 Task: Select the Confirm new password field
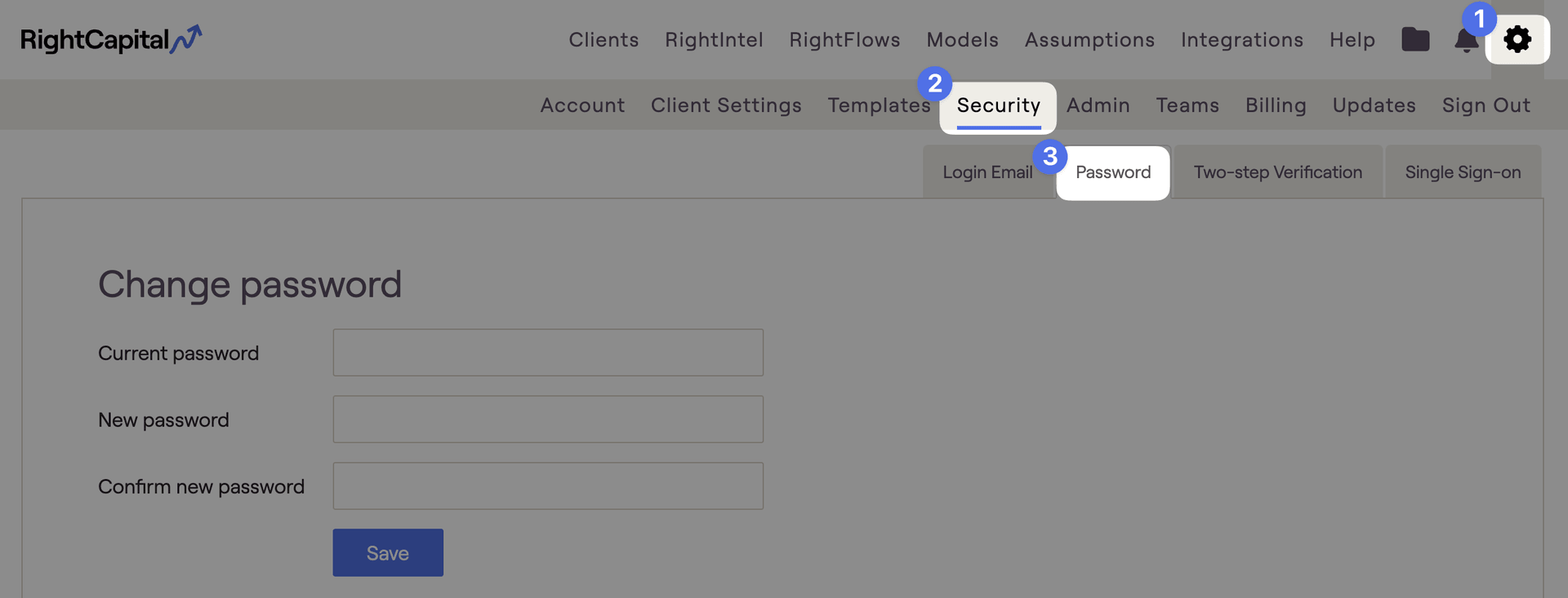[548, 486]
